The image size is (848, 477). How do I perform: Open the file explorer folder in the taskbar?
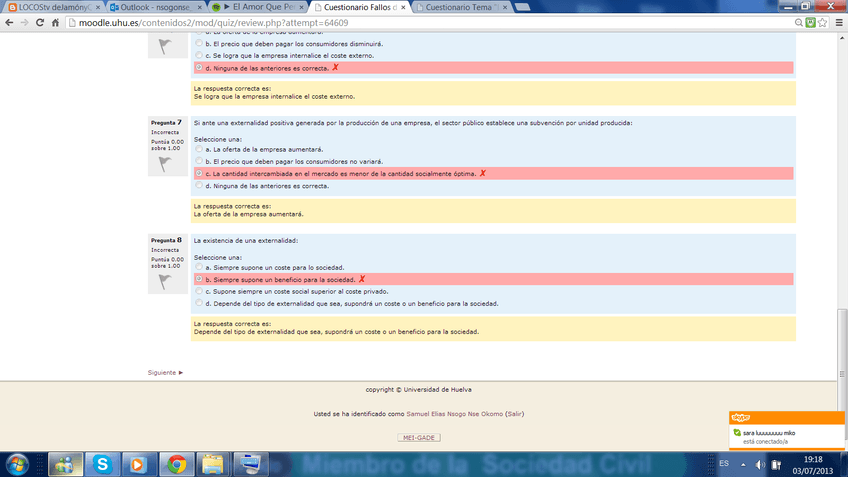pyautogui.click(x=212, y=463)
